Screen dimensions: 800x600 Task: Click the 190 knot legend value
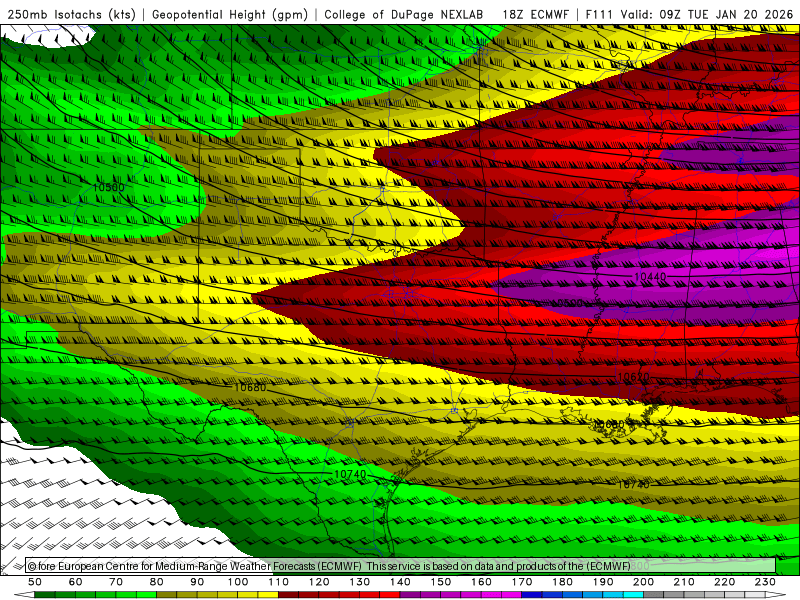[x=603, y=582]
